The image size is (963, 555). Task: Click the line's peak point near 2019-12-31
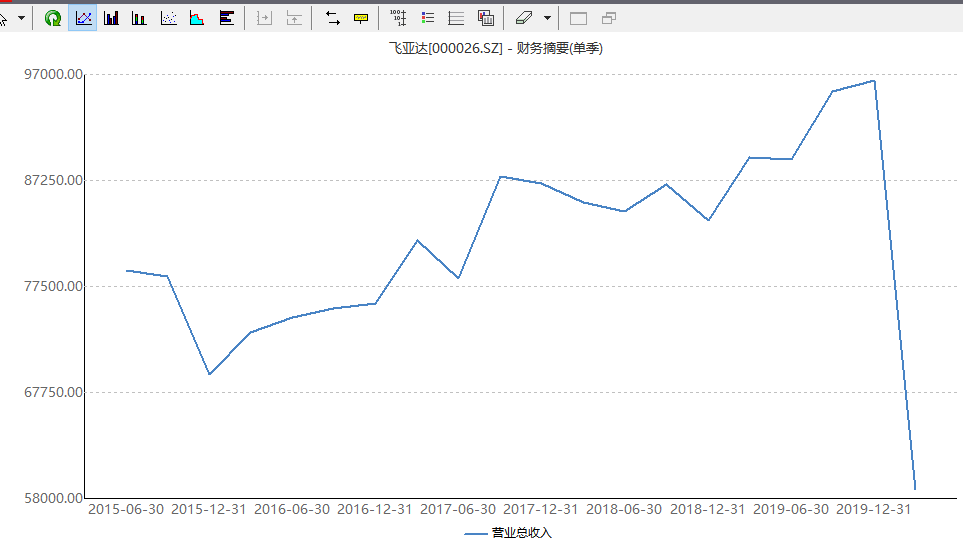point(874,80)
